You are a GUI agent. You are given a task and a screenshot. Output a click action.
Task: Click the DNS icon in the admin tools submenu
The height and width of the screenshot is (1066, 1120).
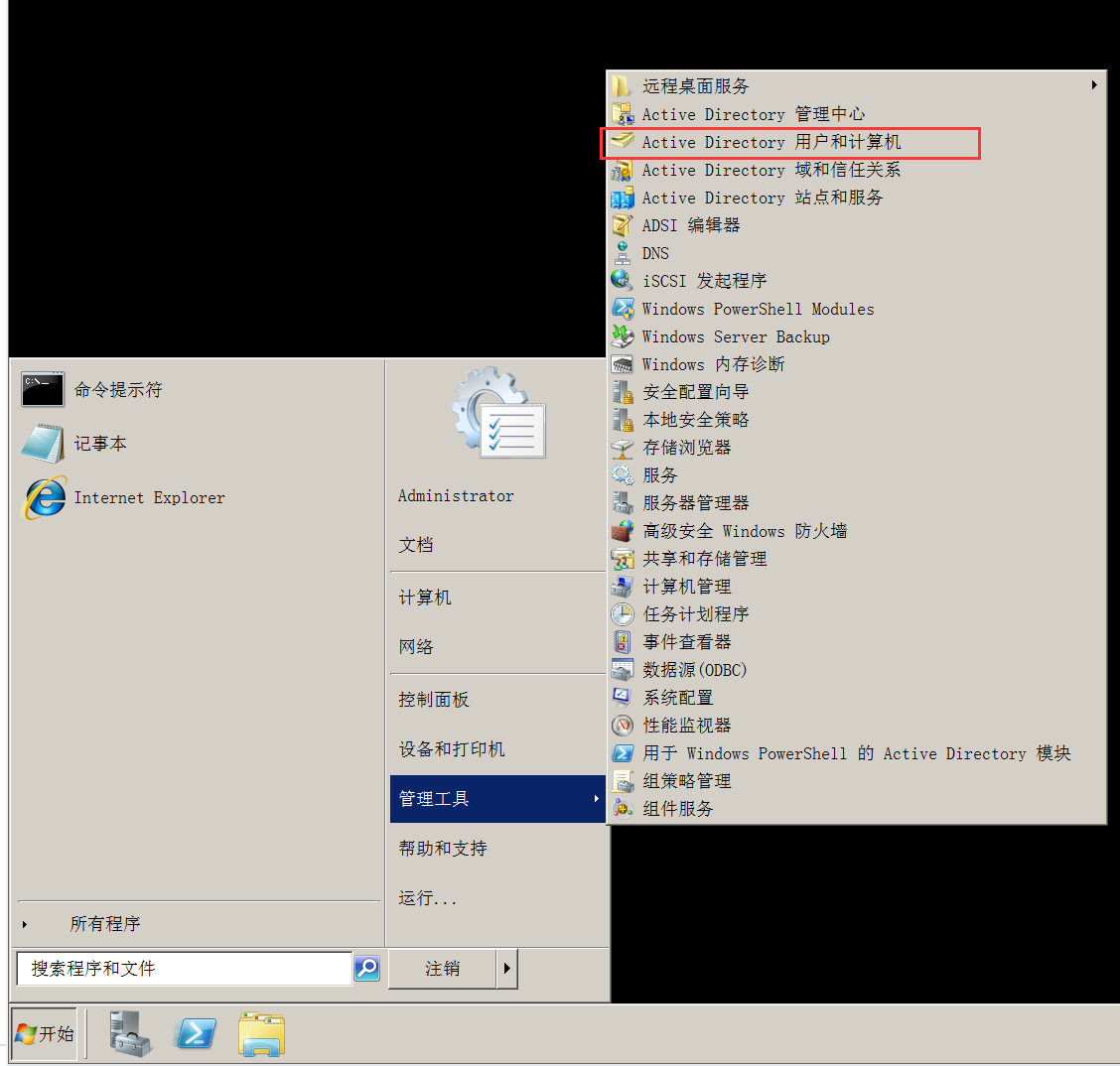623,253
